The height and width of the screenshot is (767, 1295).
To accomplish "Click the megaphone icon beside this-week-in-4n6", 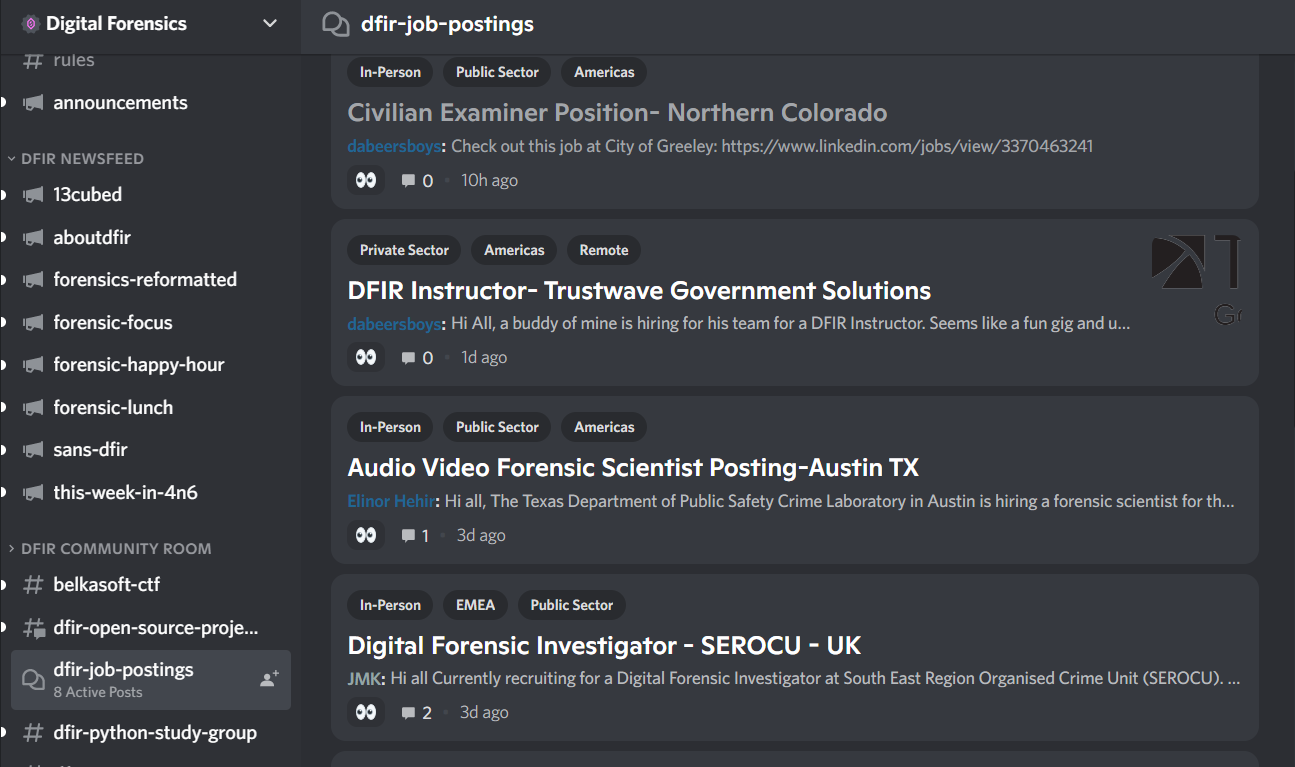I will (x=33, y=493).
